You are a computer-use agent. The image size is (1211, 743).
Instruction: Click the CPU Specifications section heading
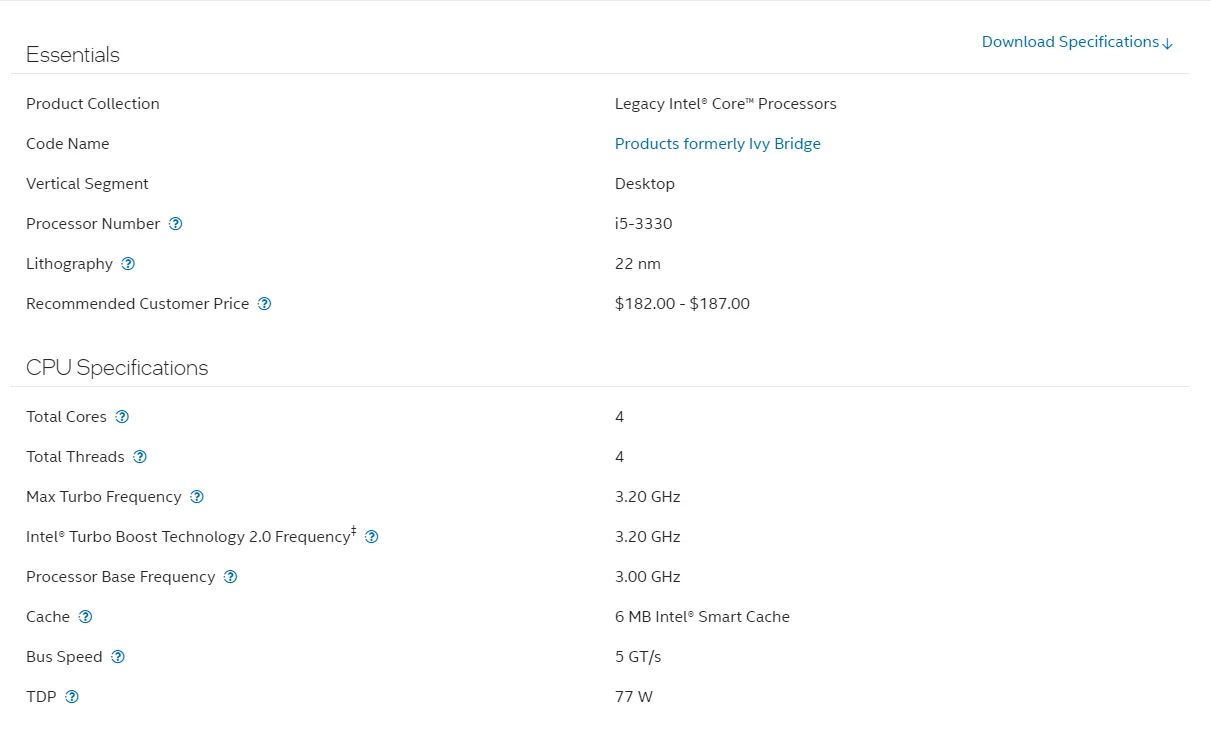coord(117,368)
